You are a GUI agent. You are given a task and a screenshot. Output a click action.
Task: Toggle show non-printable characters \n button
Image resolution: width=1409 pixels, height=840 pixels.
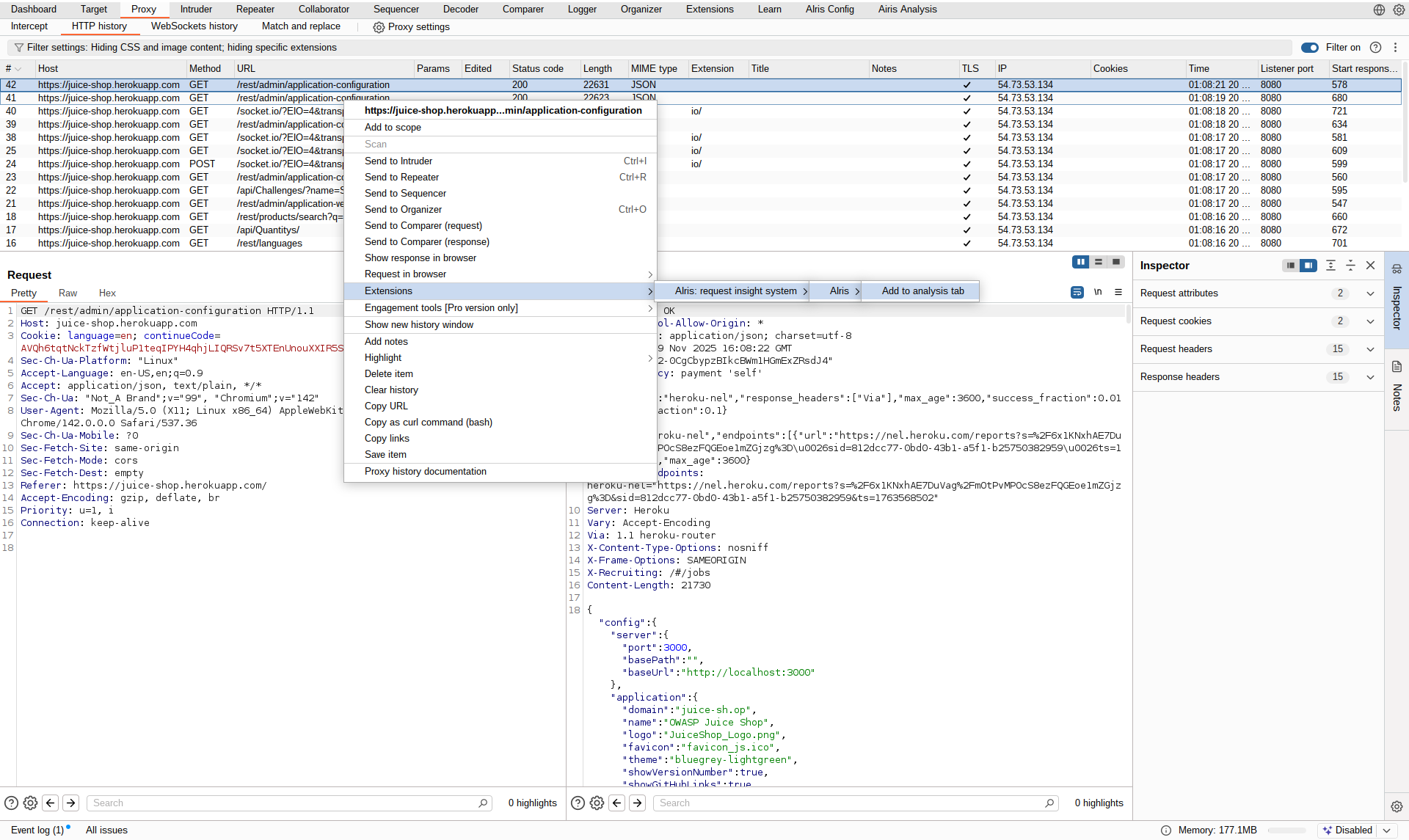coord(1098,292)
